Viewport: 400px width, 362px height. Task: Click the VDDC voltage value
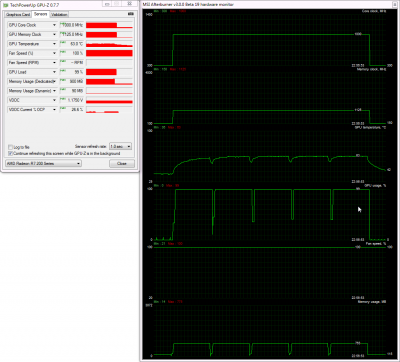(x=71, y=100)
